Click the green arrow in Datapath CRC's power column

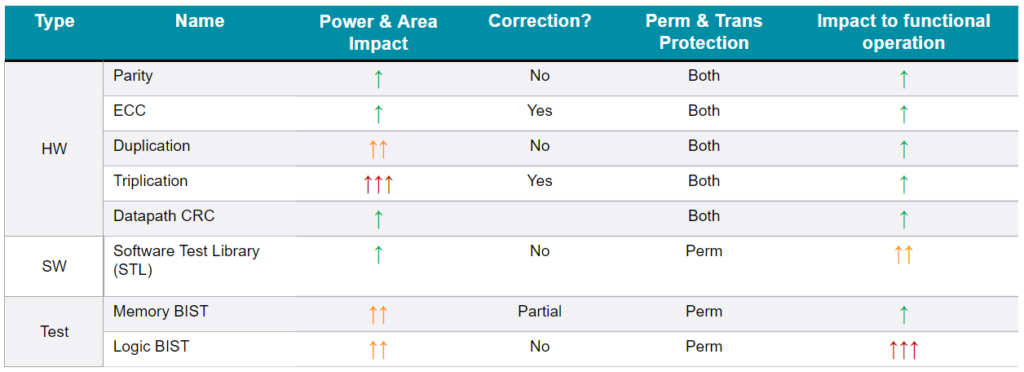coord(378,219)
